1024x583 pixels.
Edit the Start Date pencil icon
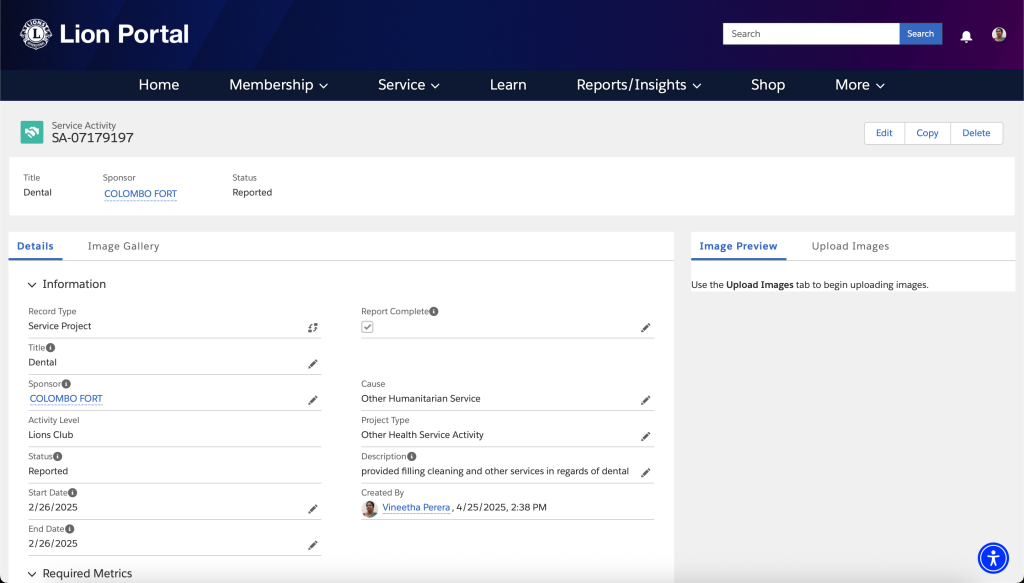[313, 509]
